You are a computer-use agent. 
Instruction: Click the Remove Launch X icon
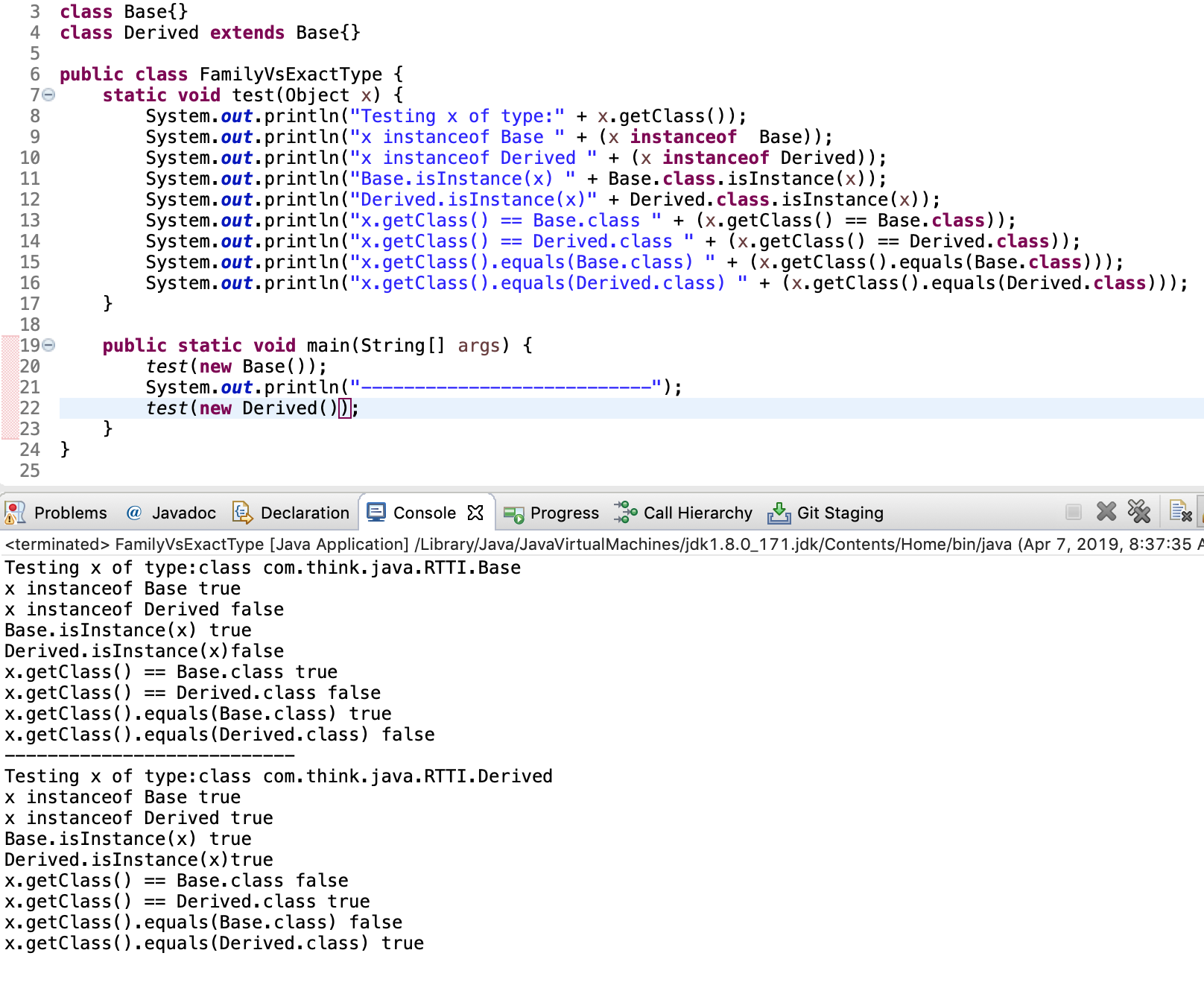pos(1106,512)
